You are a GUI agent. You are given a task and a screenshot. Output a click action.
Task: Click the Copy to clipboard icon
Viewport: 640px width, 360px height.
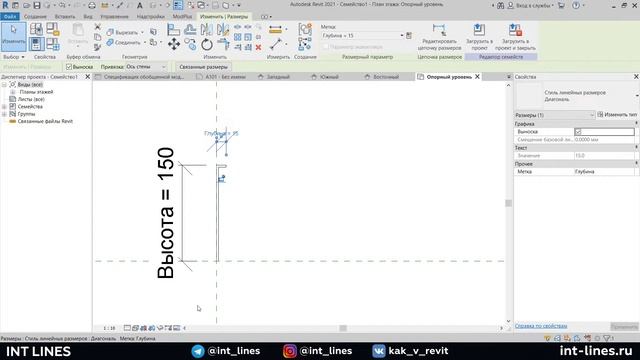98,37
